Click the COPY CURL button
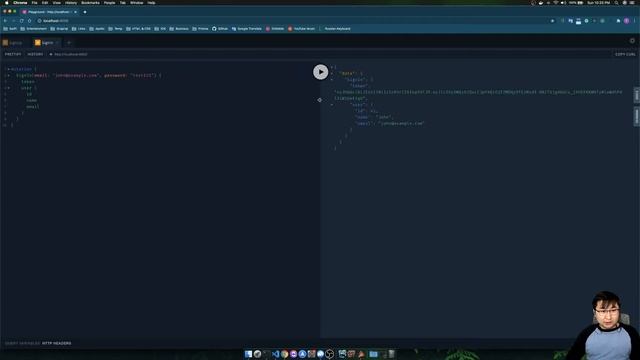Screen dimensions: 640x360 [625, 54]
